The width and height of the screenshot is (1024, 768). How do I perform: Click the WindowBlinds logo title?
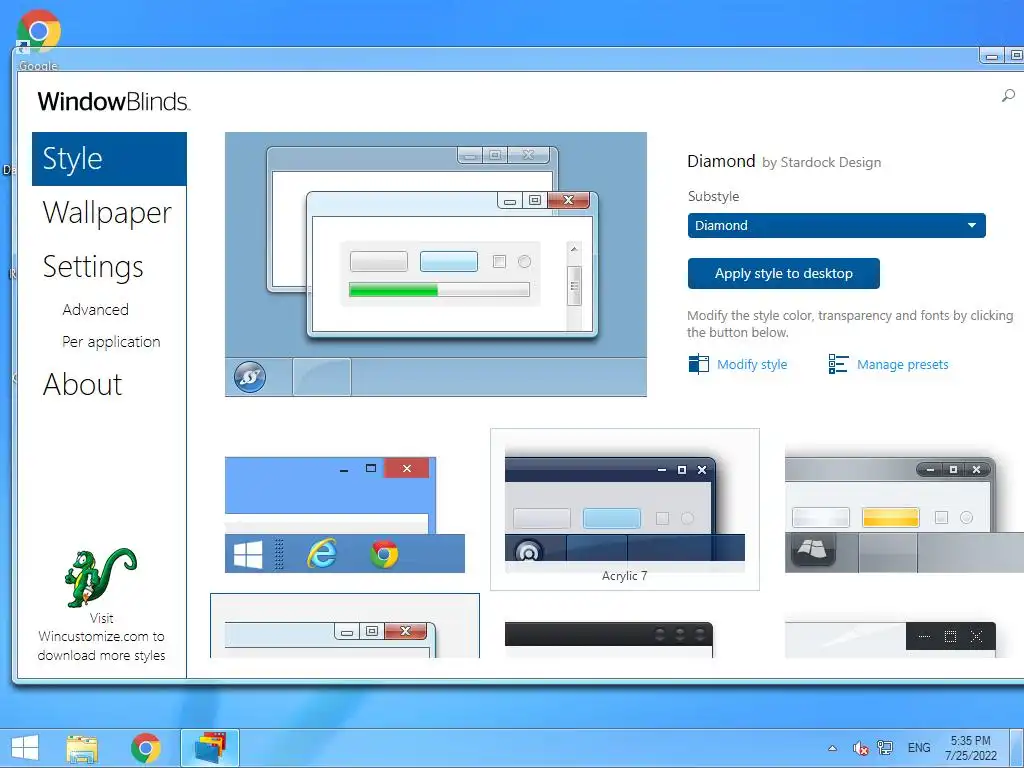114,101
